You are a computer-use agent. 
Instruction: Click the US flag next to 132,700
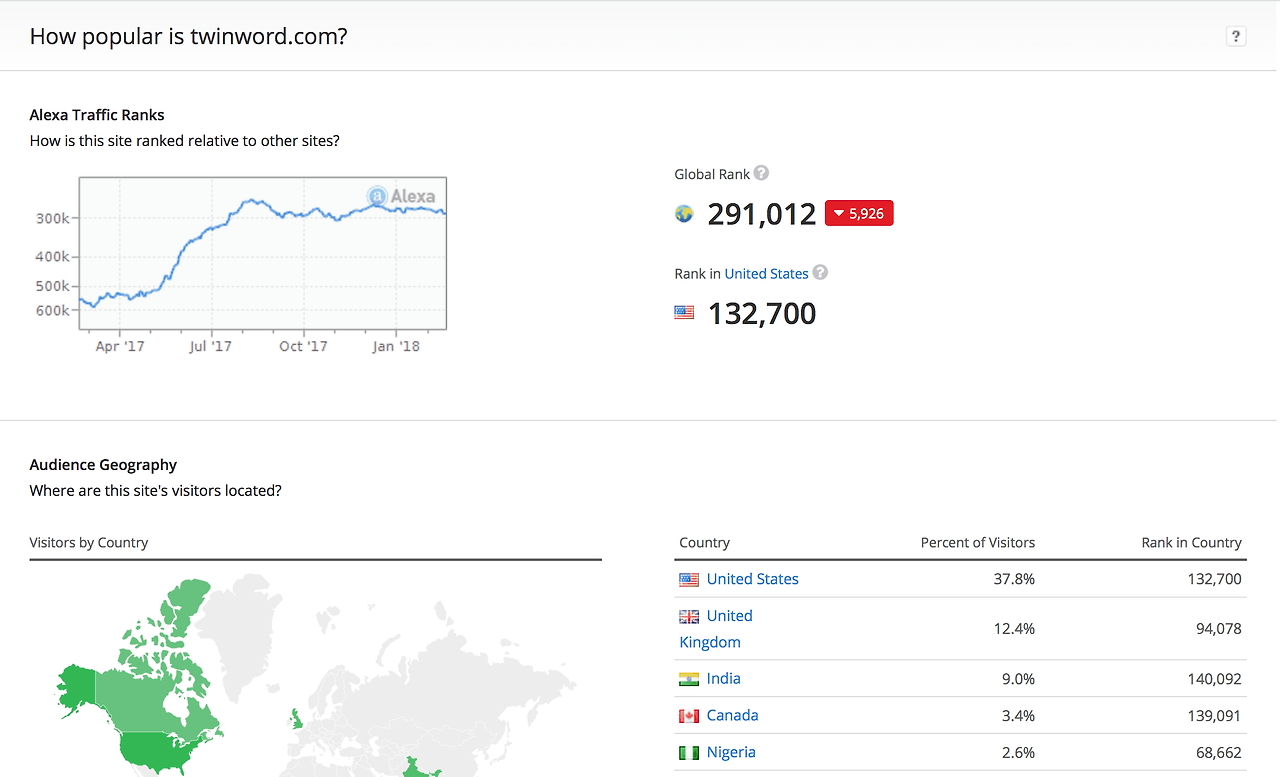tap(684, 311)
